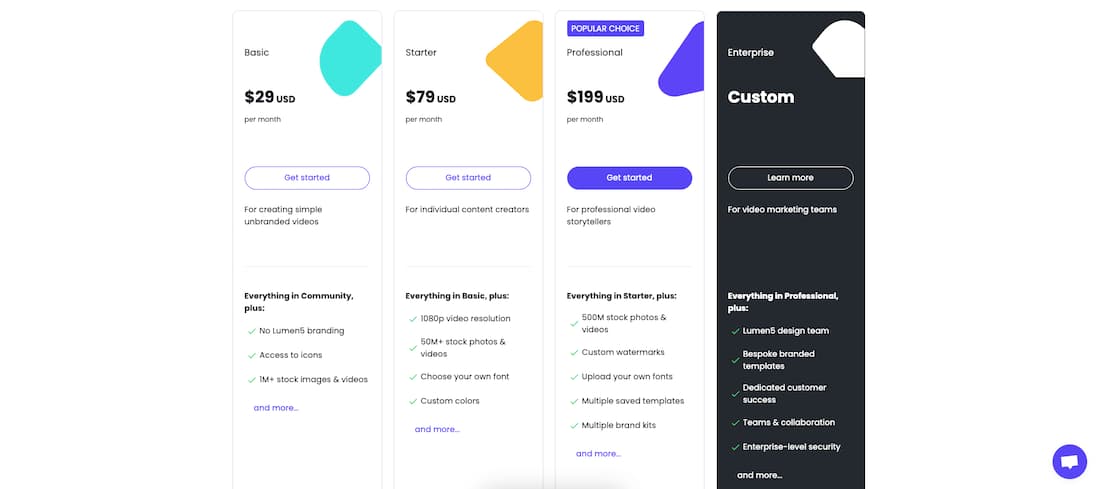The width and height of the screenshot is (1100, 489).
Task: Expand 'and more...' in Professional plan
Action: (598, 454)
